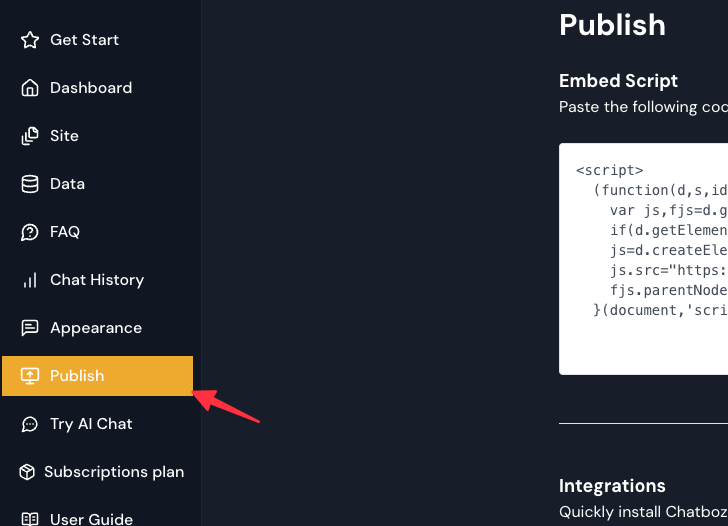Click the FAQ question bubble icon
This screenshot has width=728, height=526.
pos(30,232)
